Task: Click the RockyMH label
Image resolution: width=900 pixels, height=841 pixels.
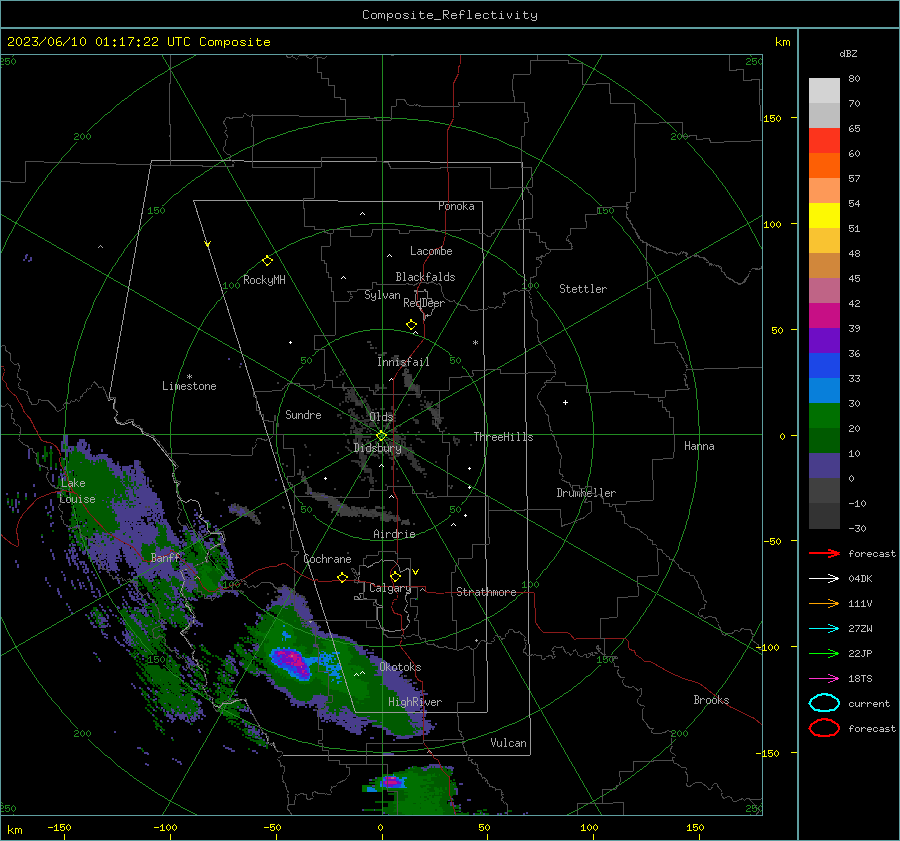Action: click(264, 280)
